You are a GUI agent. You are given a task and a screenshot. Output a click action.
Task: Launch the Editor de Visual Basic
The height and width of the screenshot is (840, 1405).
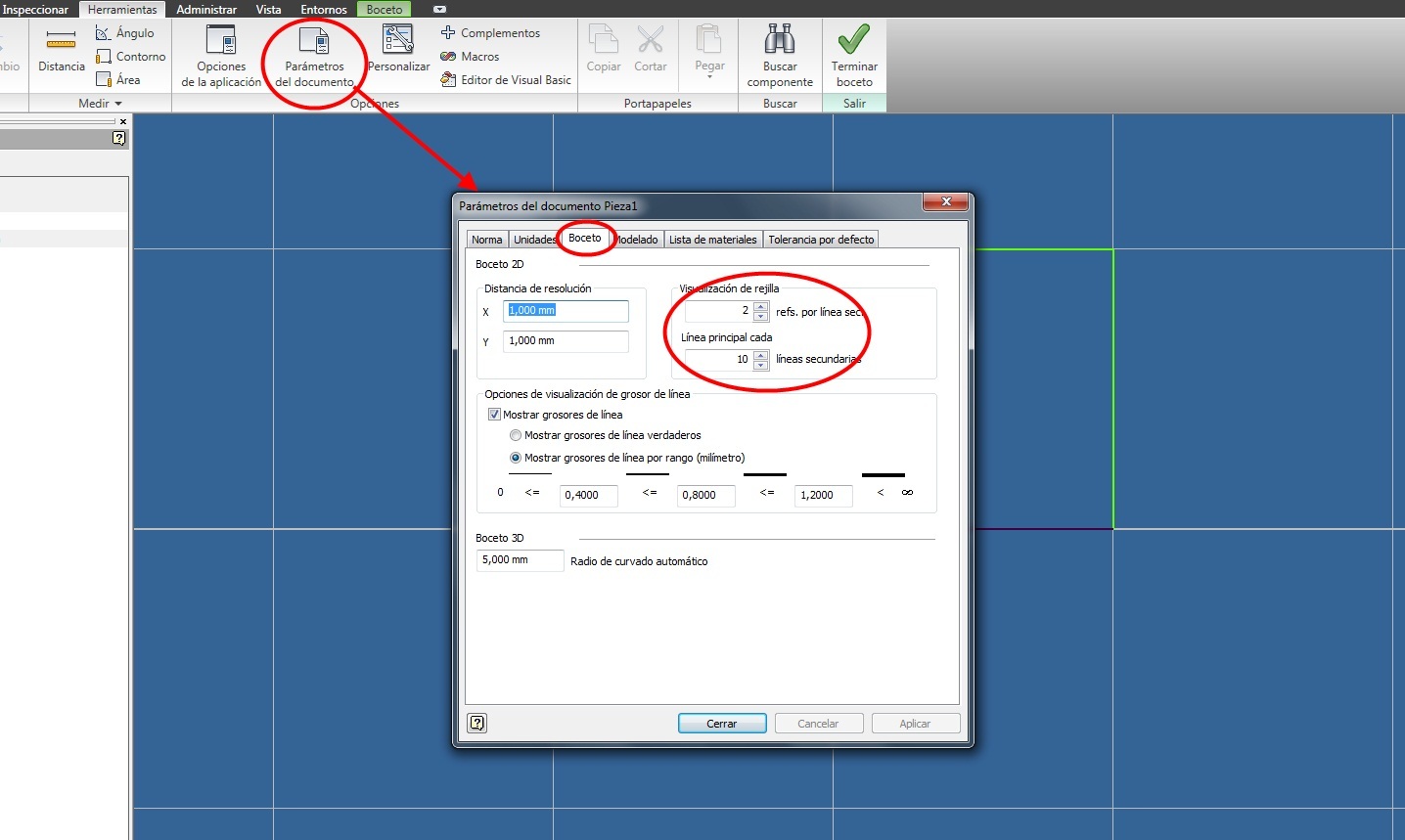click(506, 80)
